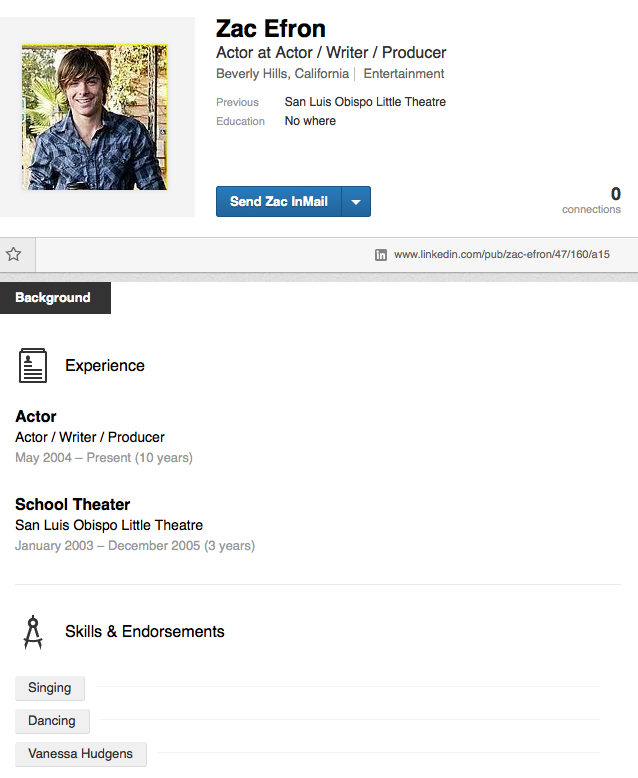Open the dropdown arrow next to Send Zac InMail
The image size is (638, 778).
point(356,201)
